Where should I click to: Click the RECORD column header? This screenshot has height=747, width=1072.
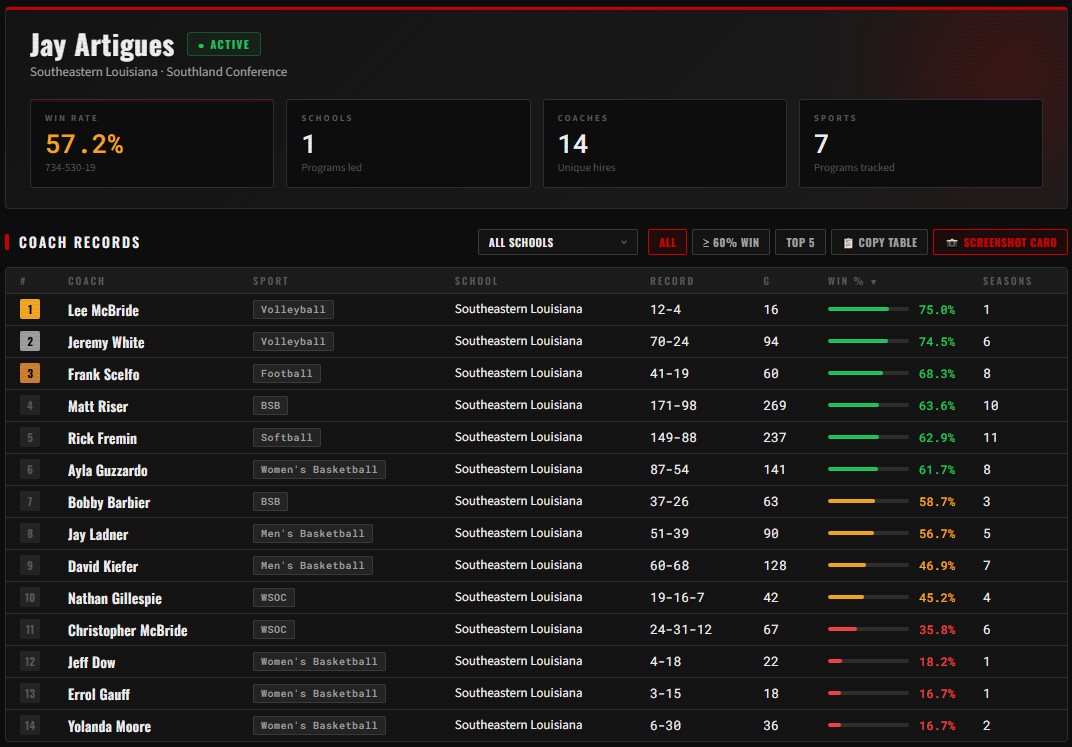671,281
